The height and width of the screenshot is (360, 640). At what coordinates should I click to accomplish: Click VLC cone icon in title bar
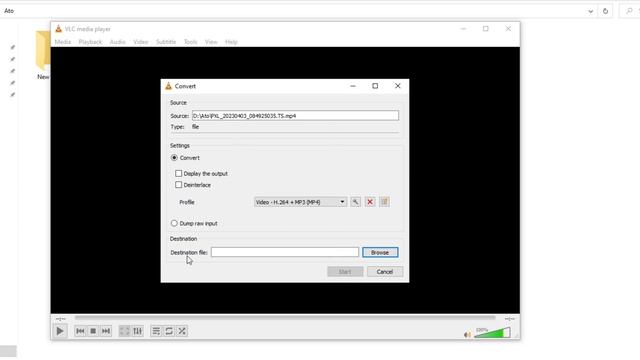pyautogui.click(x=58, y=29)
